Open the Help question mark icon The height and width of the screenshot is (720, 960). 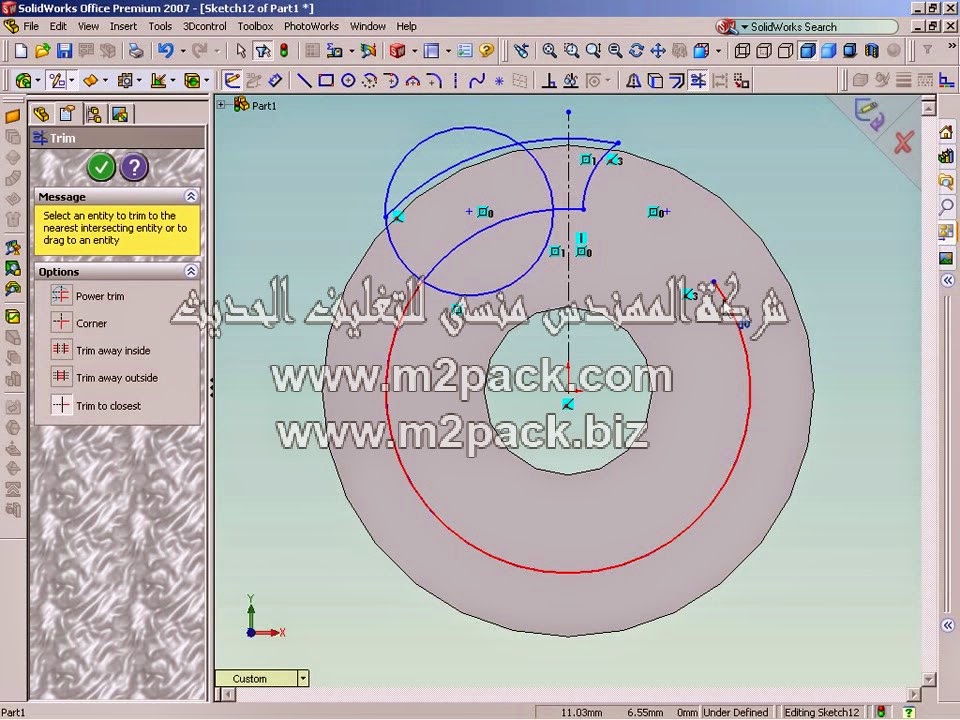click(487, 51)
